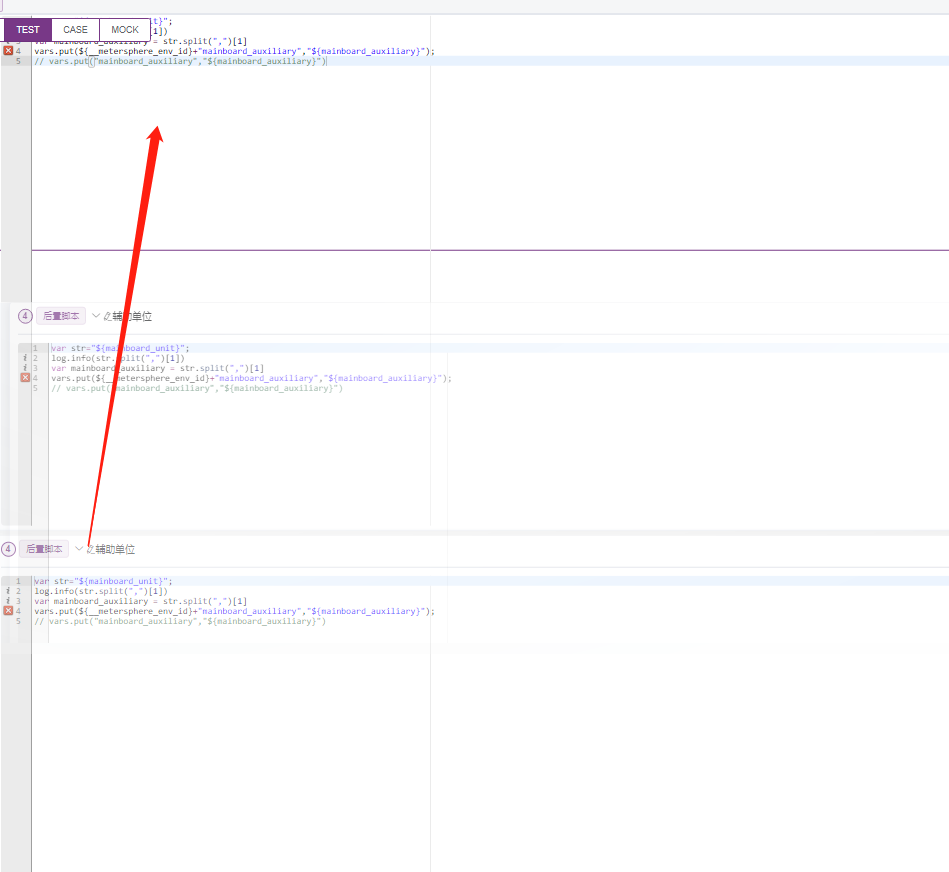Click line 4 error marker beside the highlighted-line-5 editor
The image size is (949, 872).
coord(8,51)
